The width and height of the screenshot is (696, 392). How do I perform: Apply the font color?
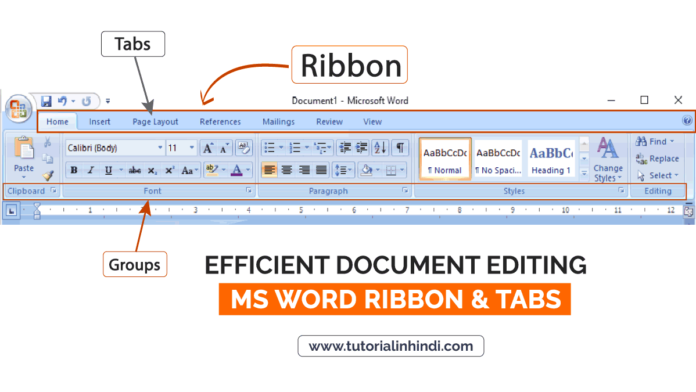click(x=237, y=170)
